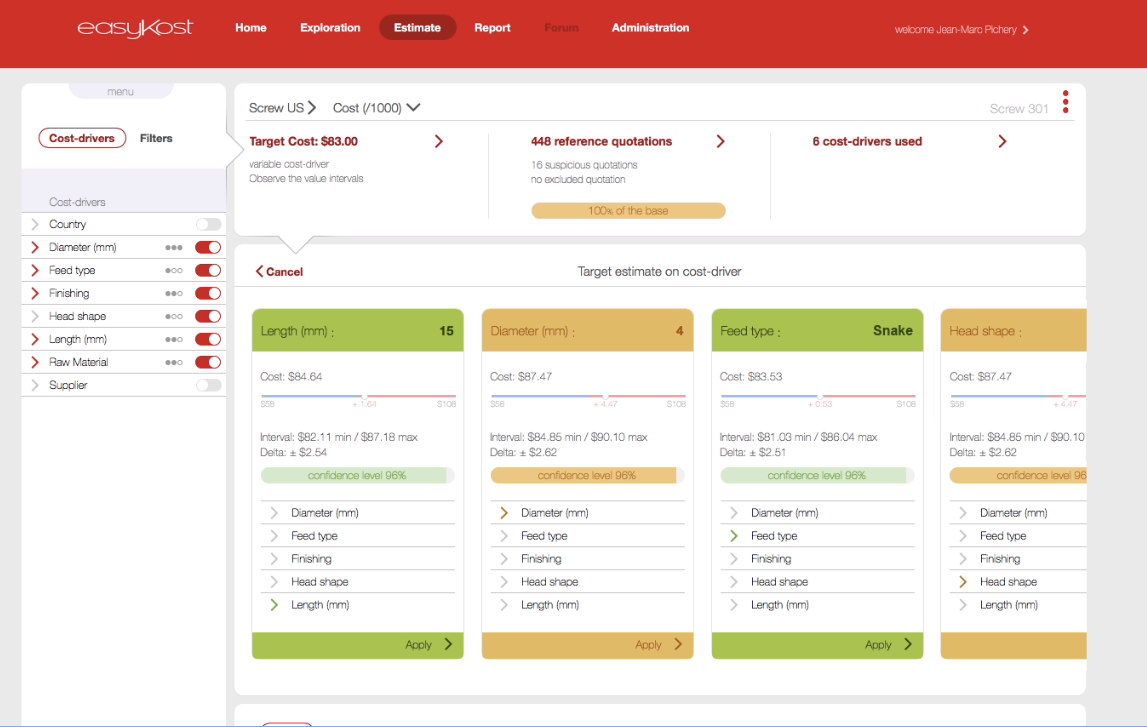The width and height of the screenshot is (1147, 727).
Task: Open the Report tab
Action: coord(492,28)
